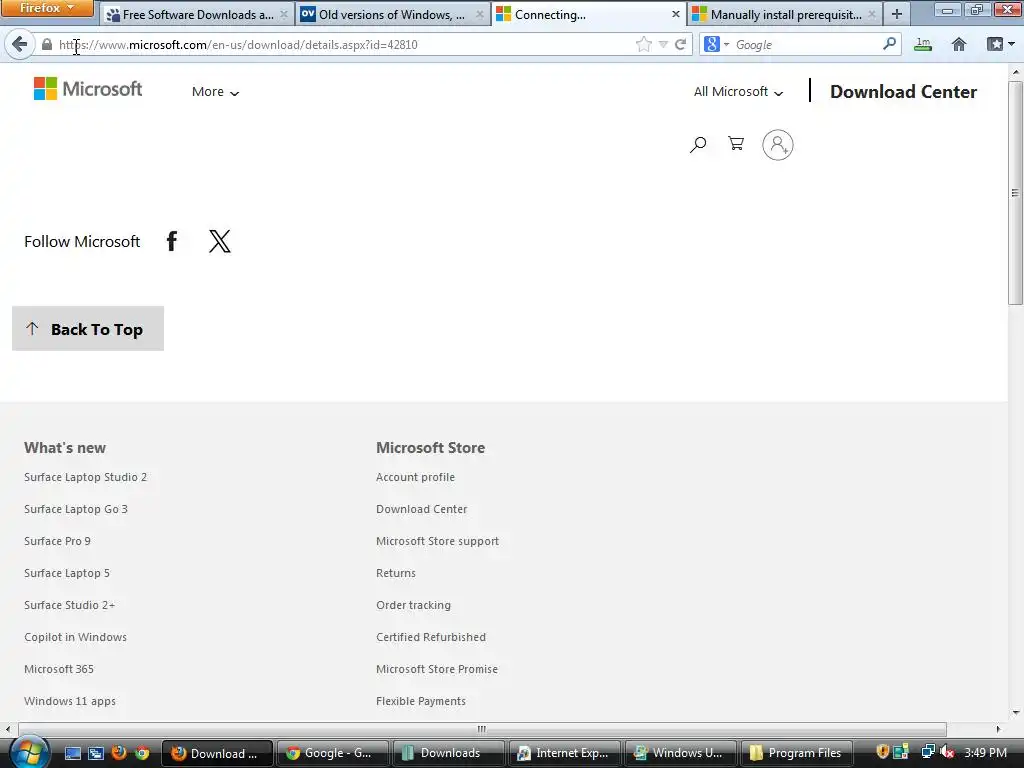Screen dimensions: 1024x768
Task: Open the Account profile link
Action: 415,477
